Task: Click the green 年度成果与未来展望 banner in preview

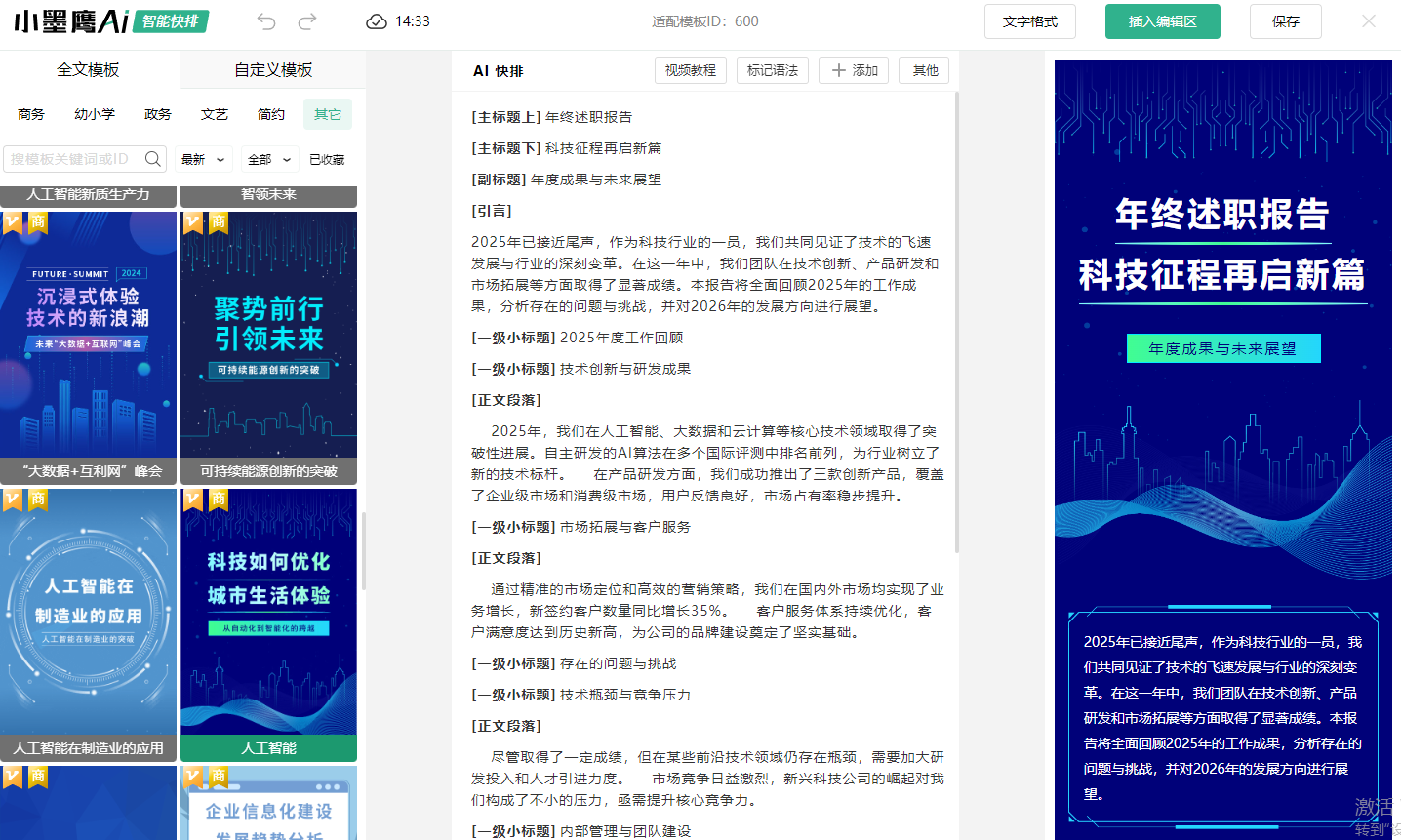Action: (x=1222, y=348)
